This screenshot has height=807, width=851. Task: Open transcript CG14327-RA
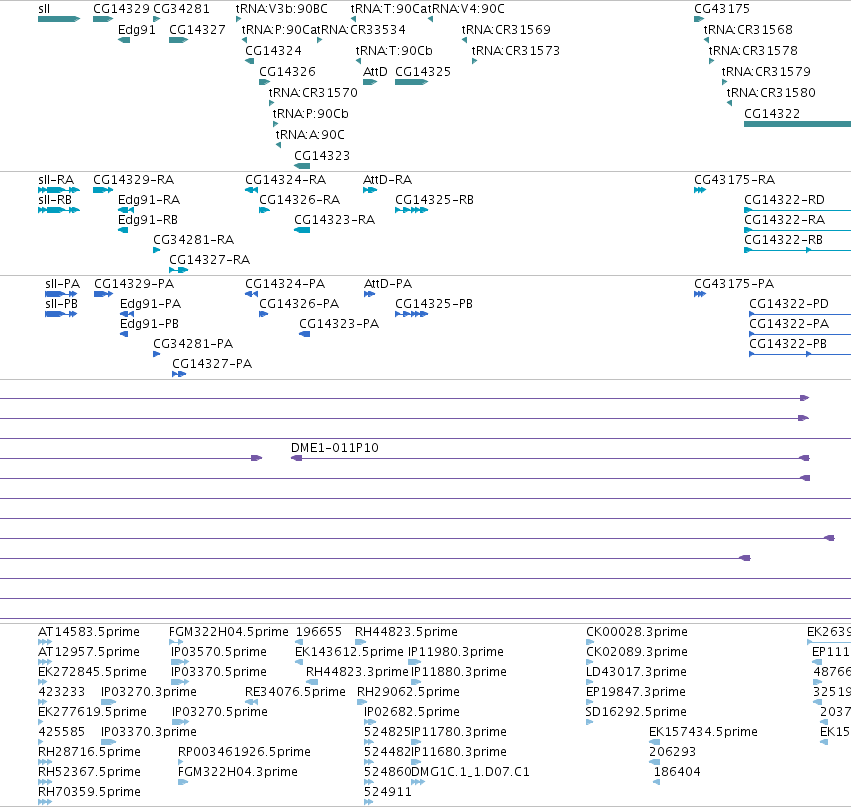pos(179,270)
